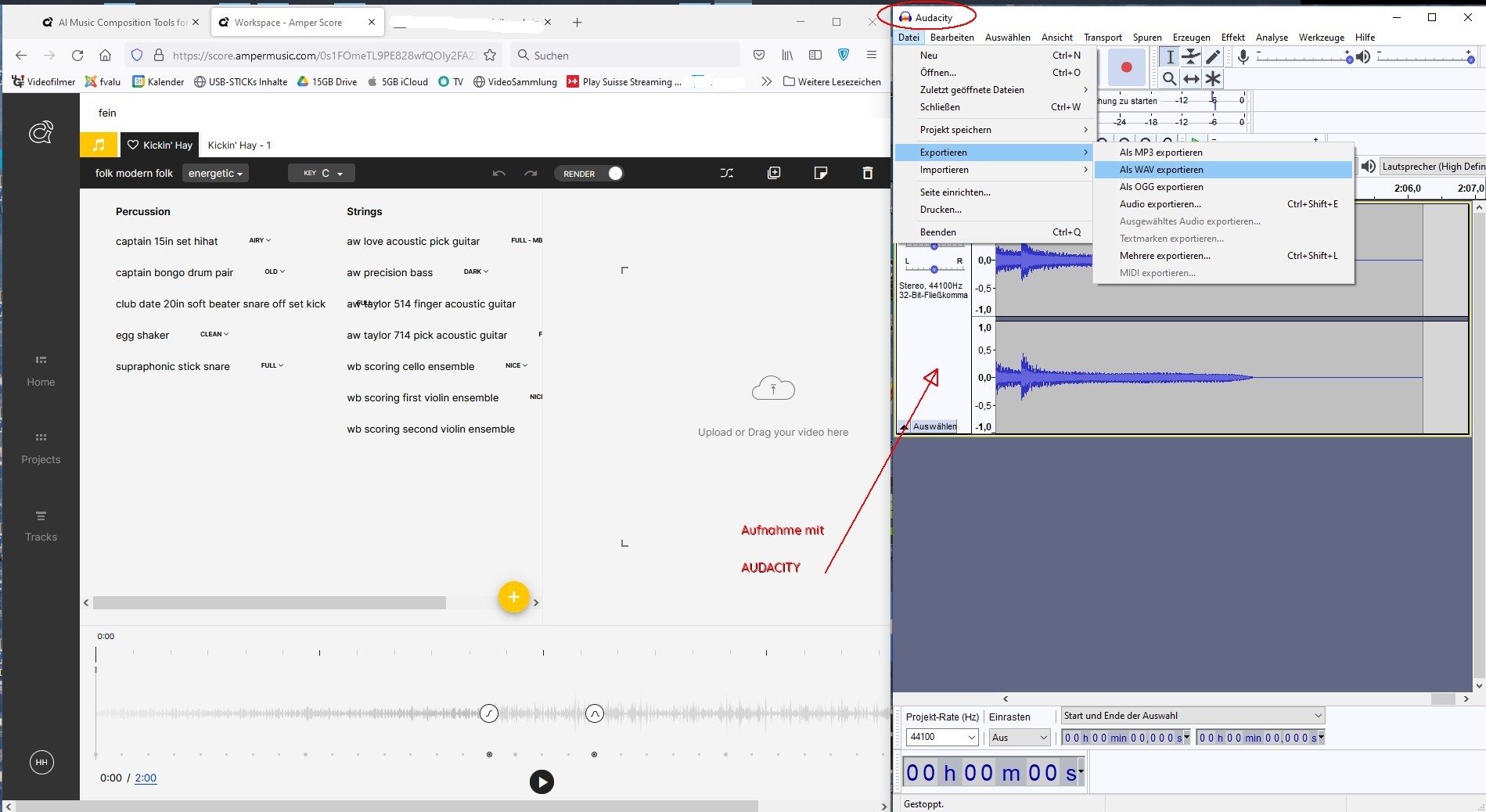
Task: Open Home in Amper sidebar
Action: click(41, 372)
